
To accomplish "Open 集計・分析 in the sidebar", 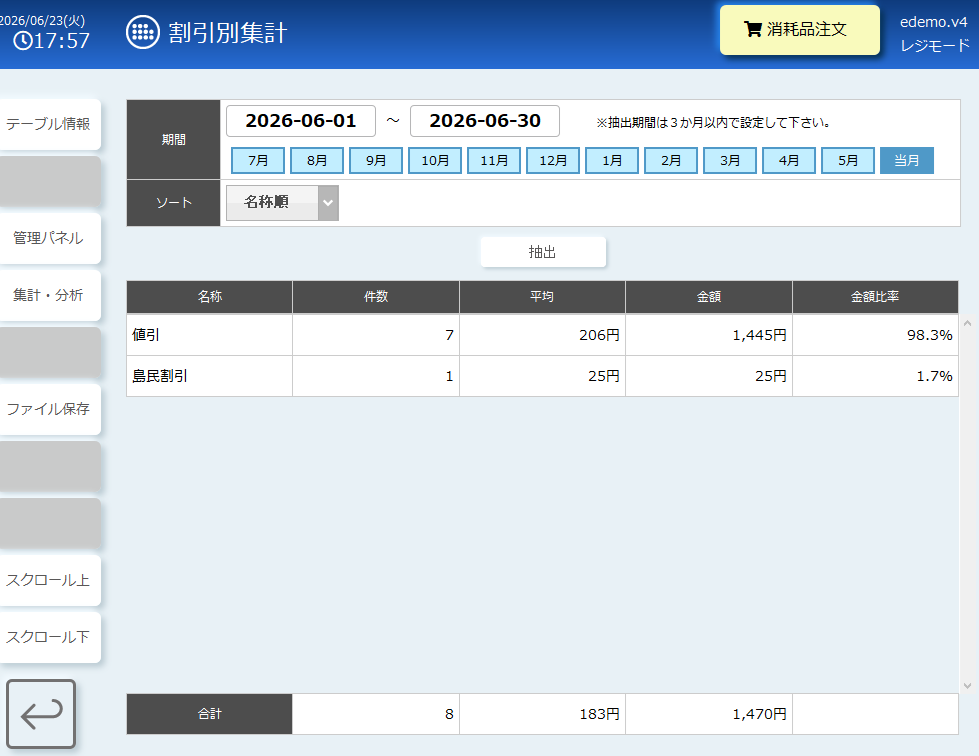I will point(49,295).
